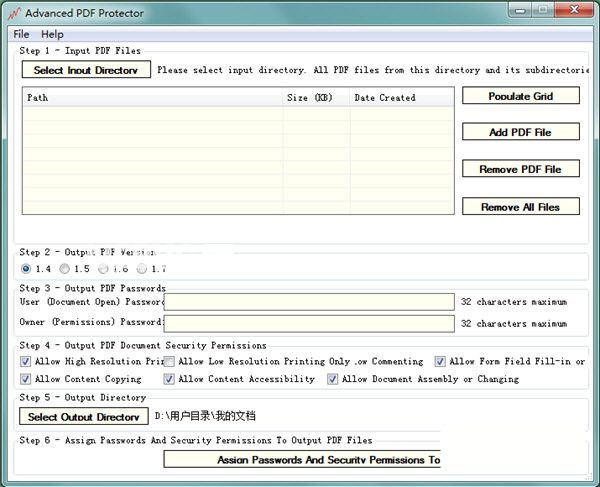
Task: Open the File menu
Action: [x=21, y=34]
